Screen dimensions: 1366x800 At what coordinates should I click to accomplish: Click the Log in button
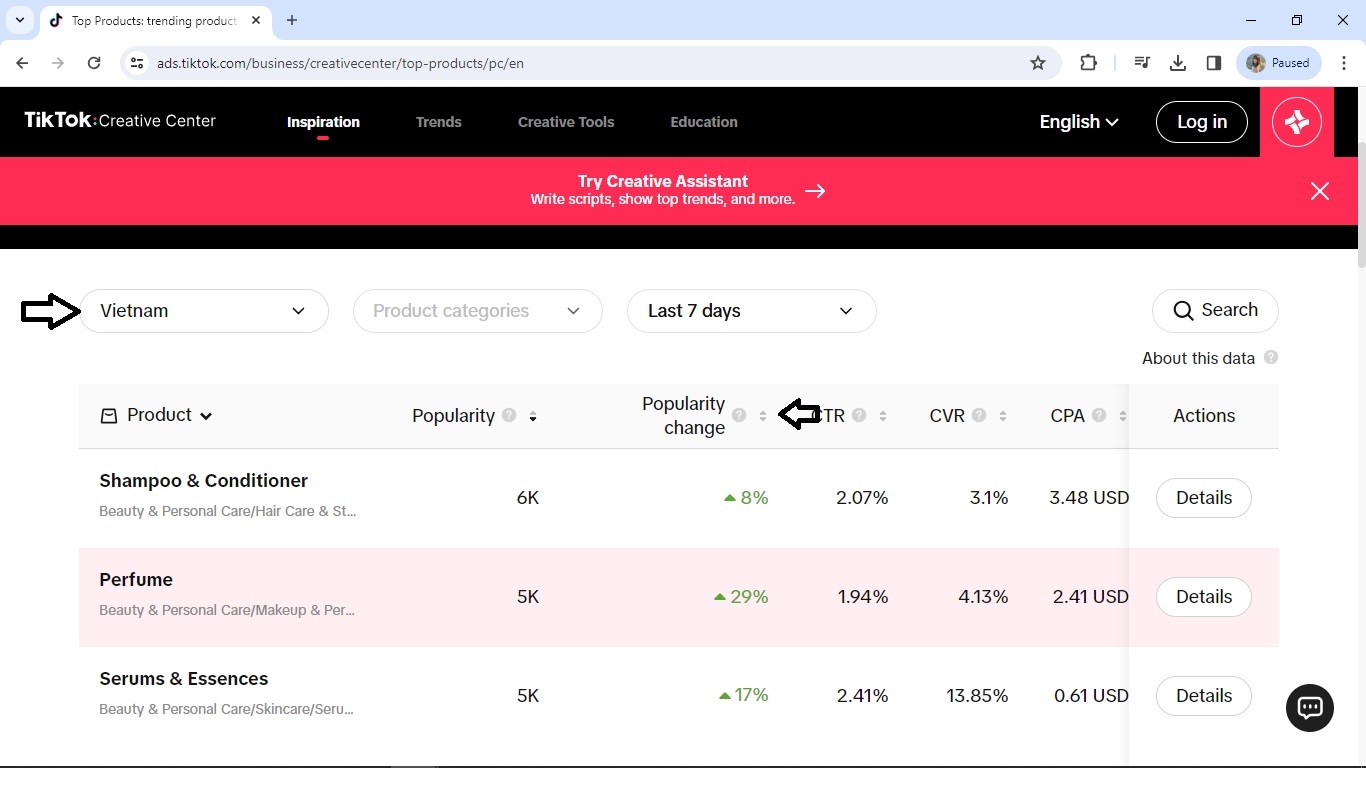coord(1201,122)
